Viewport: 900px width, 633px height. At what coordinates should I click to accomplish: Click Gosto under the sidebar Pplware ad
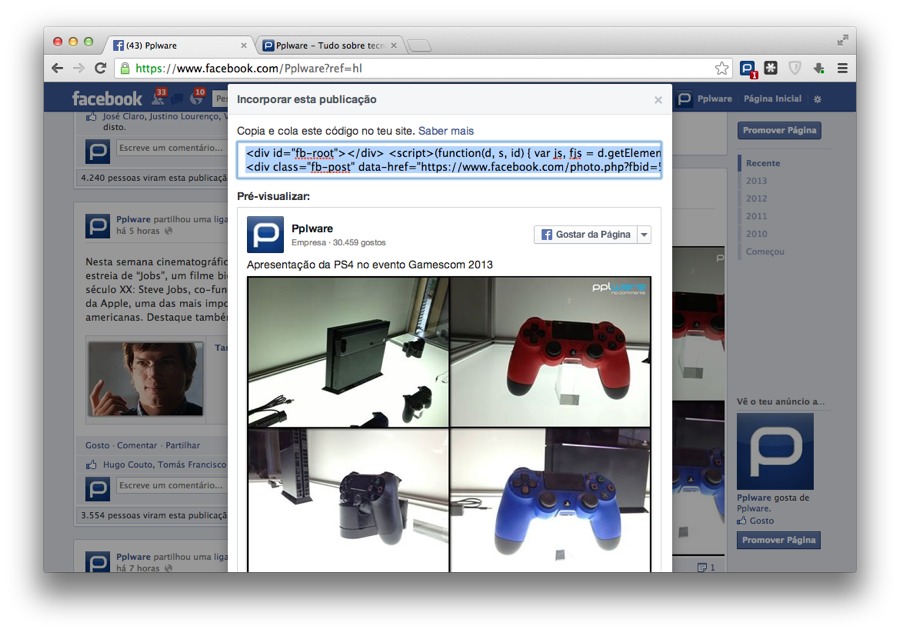tap(761, 521)
